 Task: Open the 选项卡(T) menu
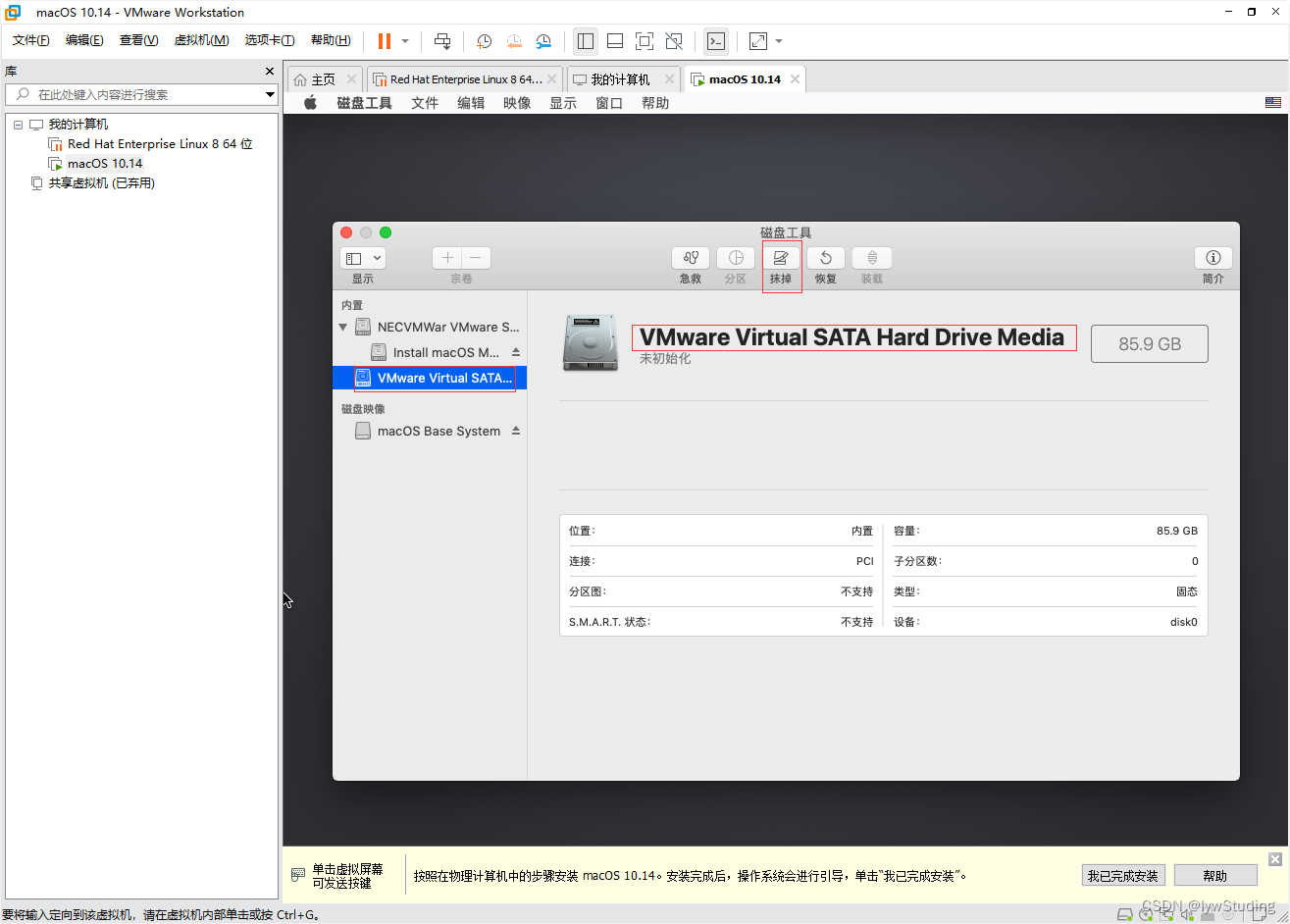pos(270,40)
